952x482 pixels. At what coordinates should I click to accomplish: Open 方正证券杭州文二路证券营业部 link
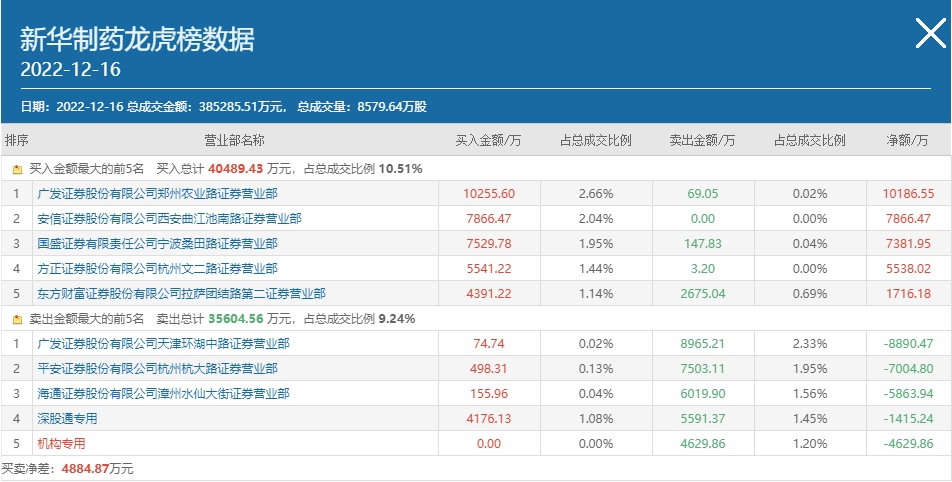pyautogui.click(x=157, y=269)
